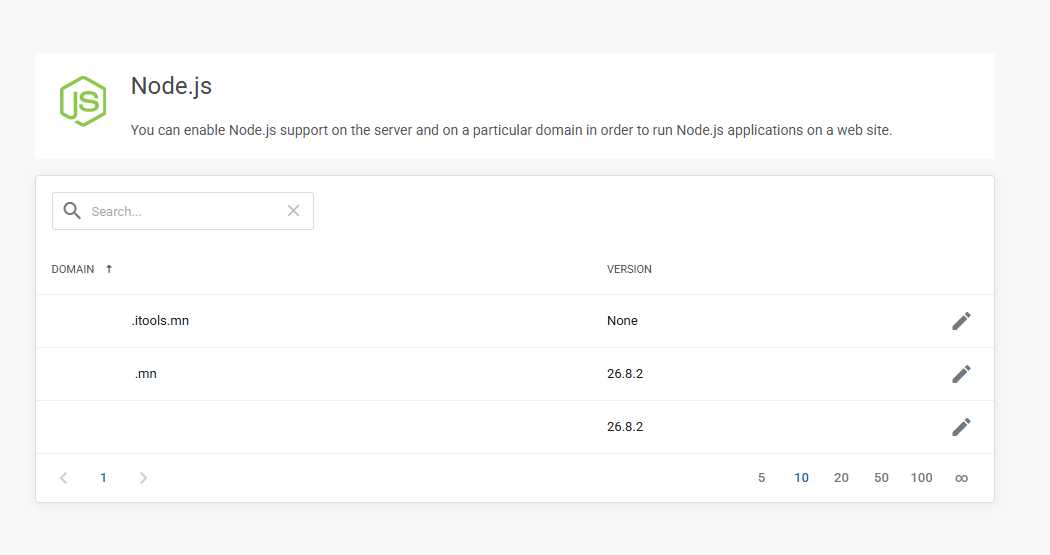Clear search with the X icon
The image size is (1050, 555).
[x=293, y=211]
